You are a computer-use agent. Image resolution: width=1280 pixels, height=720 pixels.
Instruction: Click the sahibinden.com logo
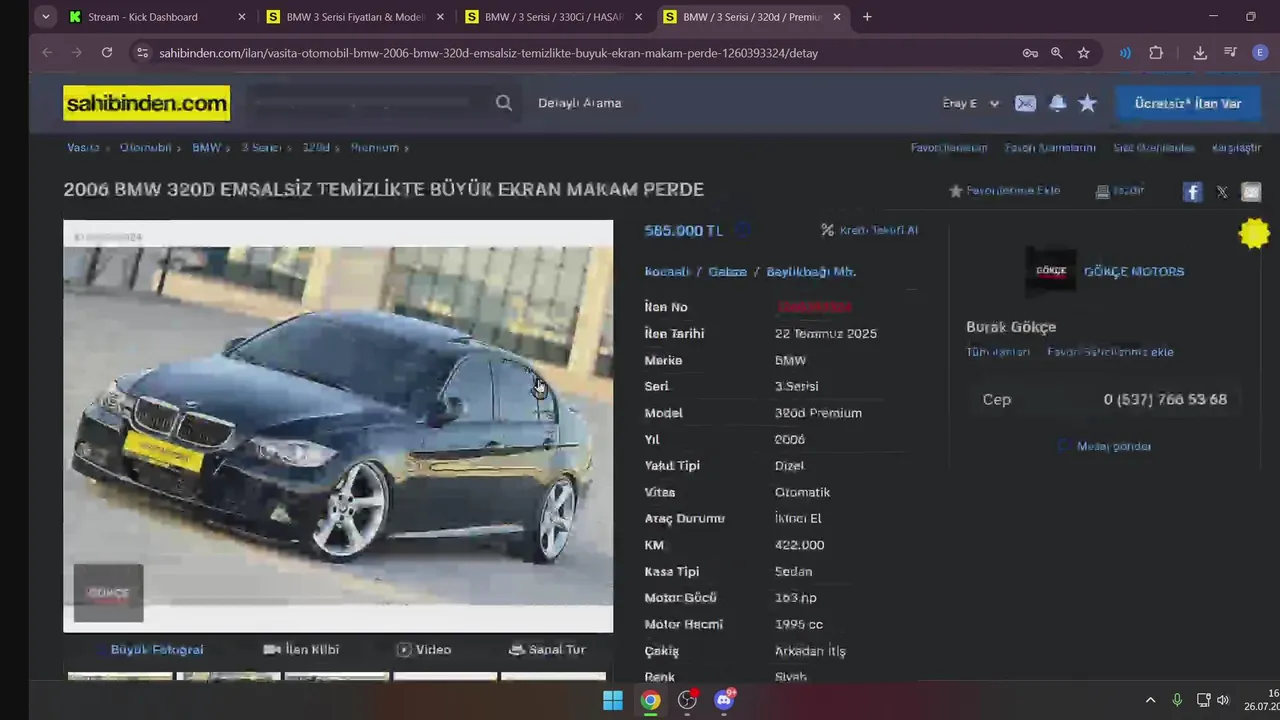click(146, 103)
